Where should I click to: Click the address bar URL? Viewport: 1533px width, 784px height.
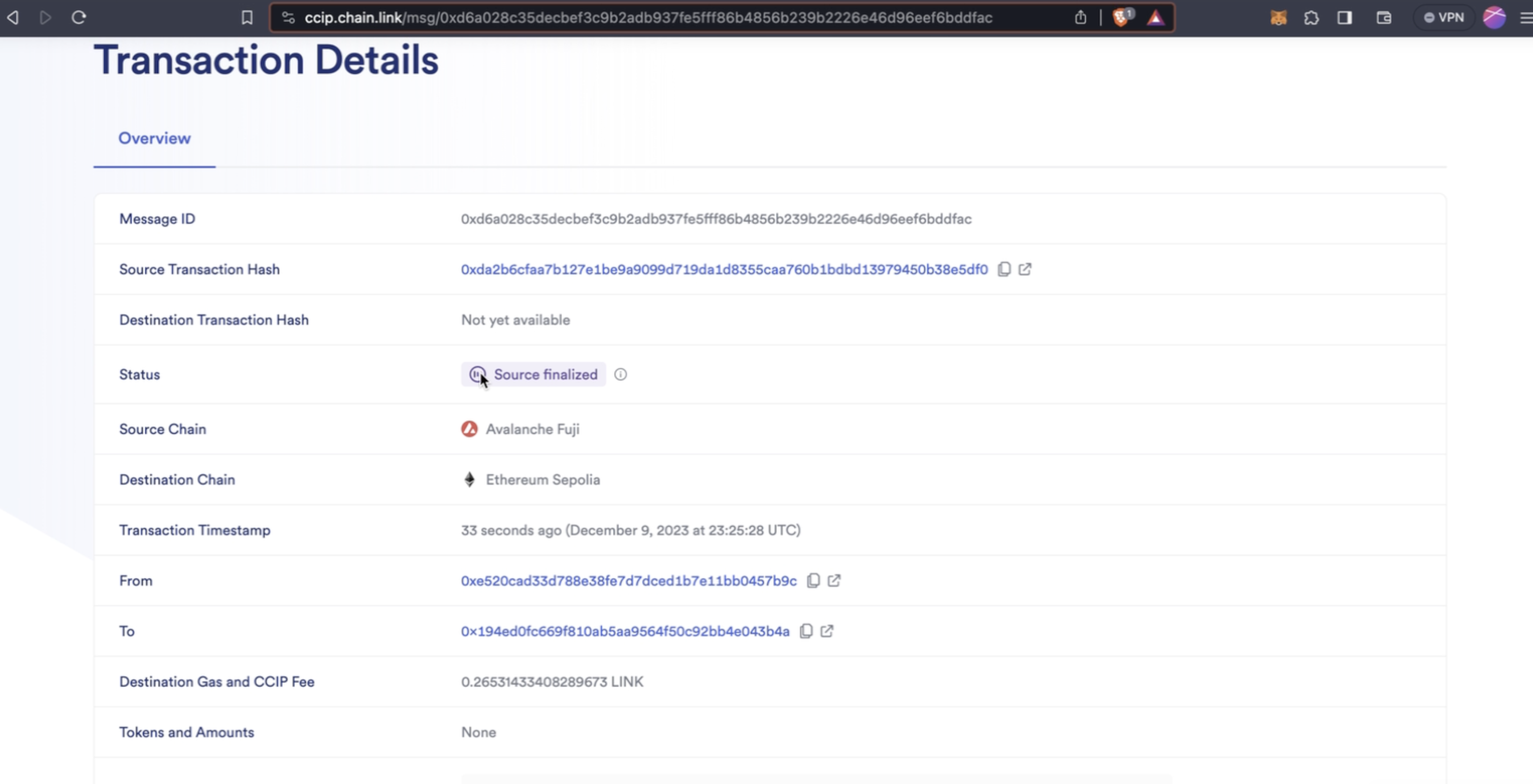(x=647, y=18)
